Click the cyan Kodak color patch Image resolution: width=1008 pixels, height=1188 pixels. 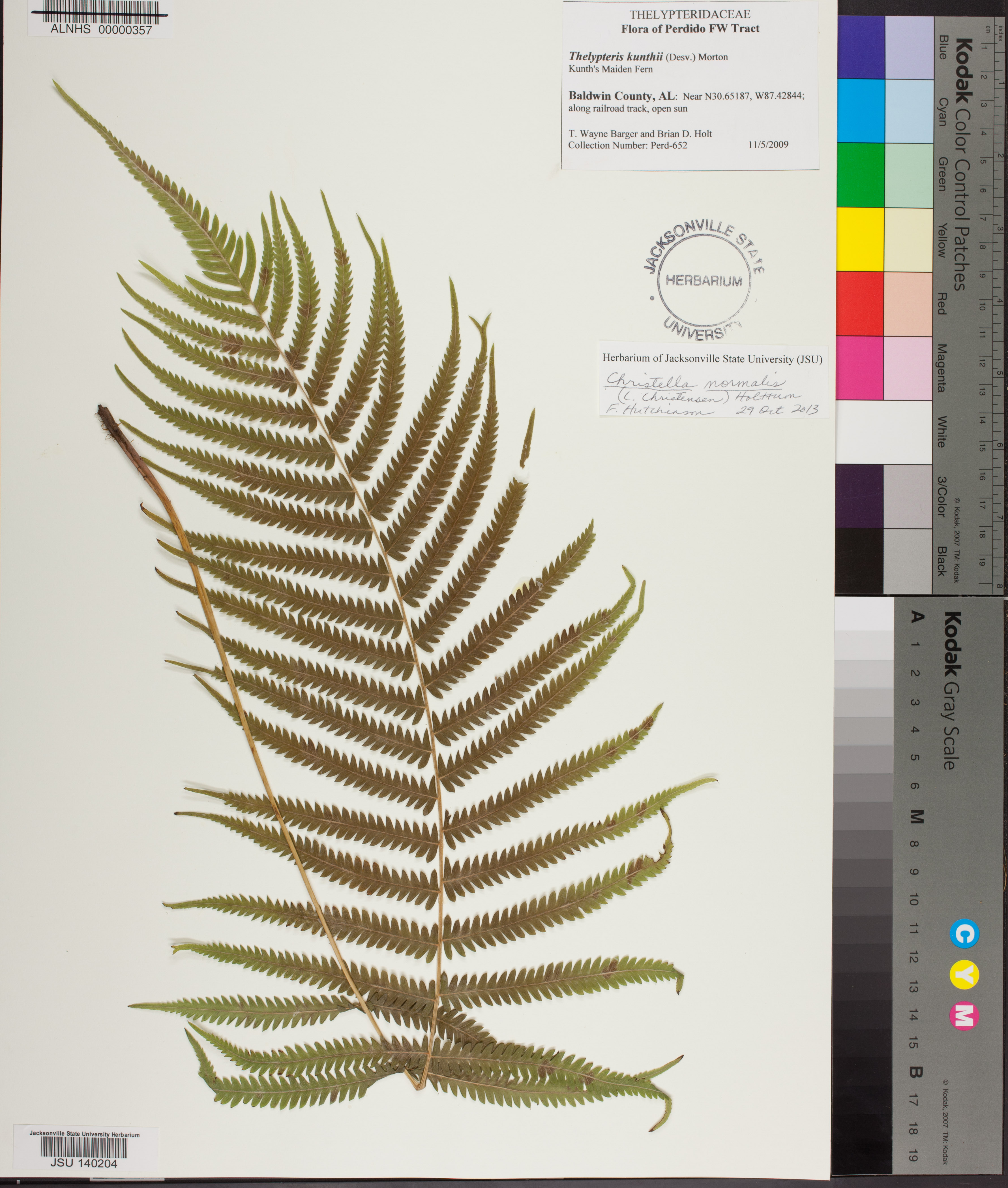[861, 111]
